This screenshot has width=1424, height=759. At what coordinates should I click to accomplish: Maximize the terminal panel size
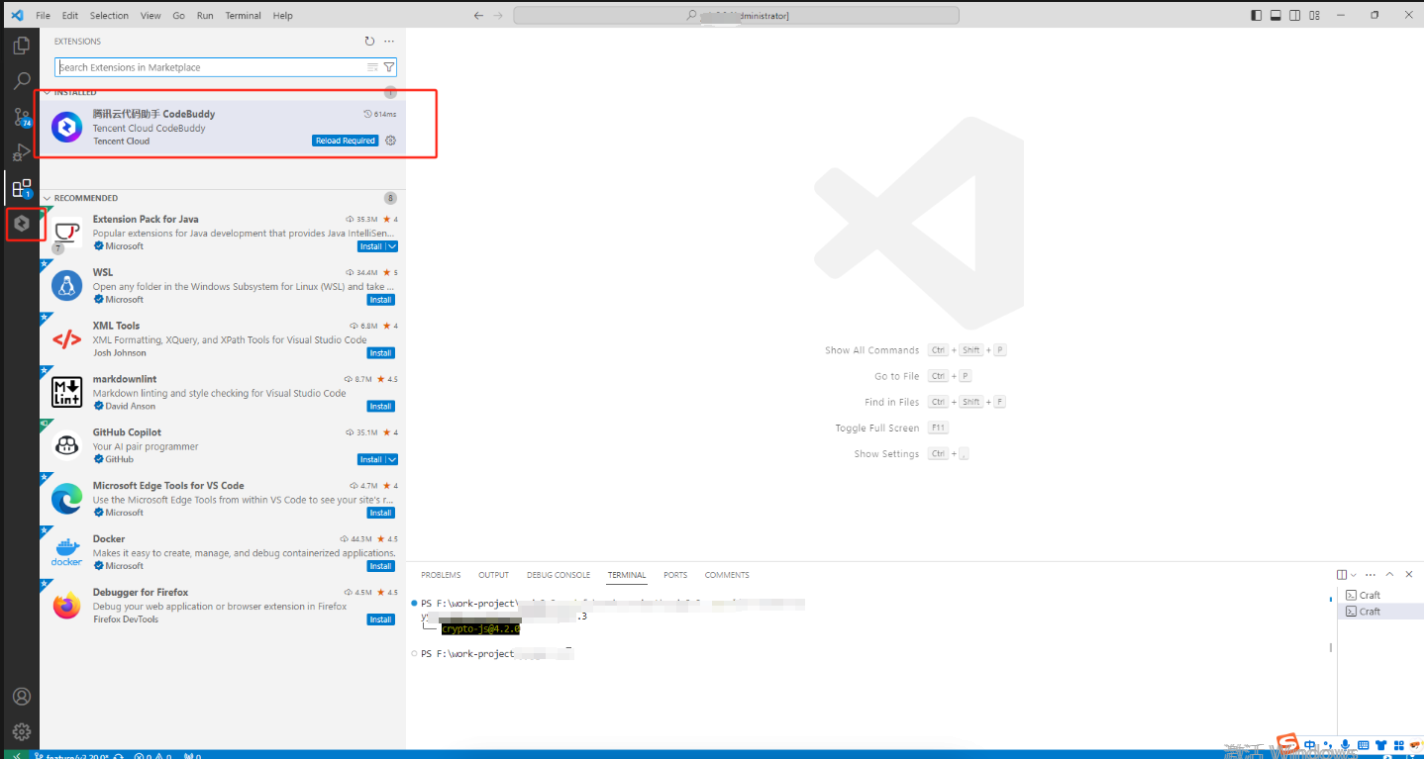pyautogui.click(x=1390, y=575)
